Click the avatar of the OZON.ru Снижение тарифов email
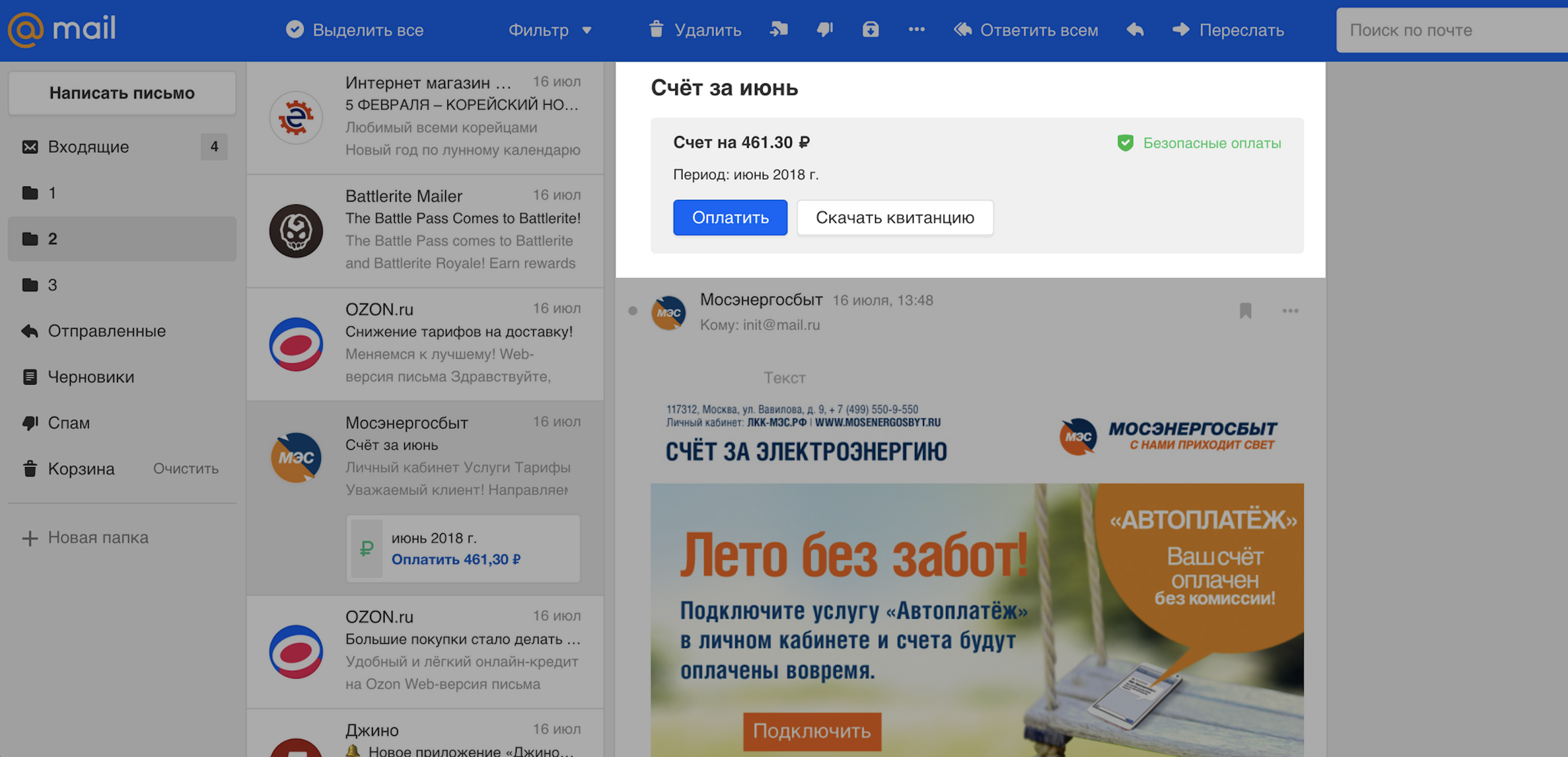Image resolution: width=1568 pixels, height=757 pixels. click(x=296, y=344)
